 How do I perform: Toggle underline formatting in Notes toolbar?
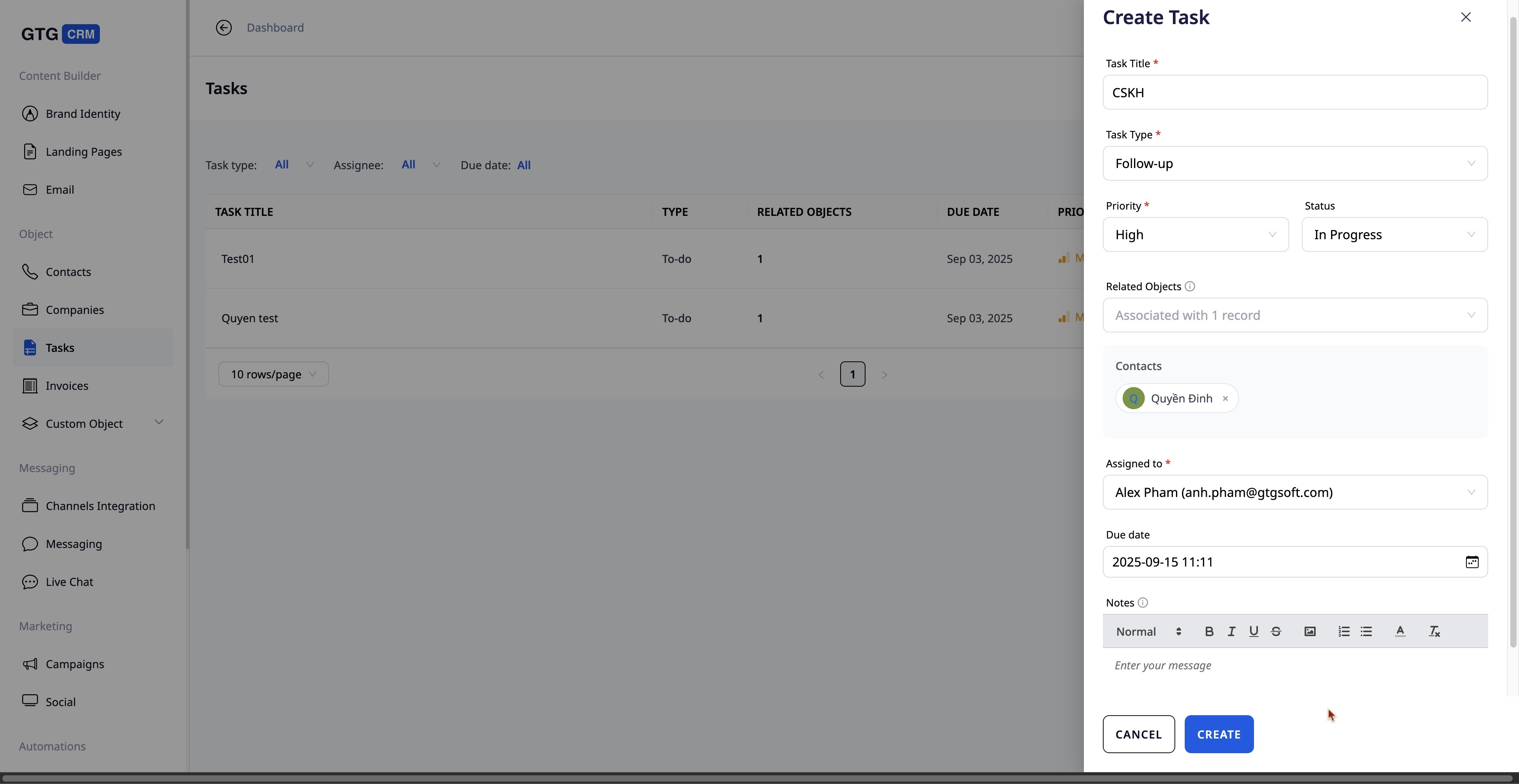pos(1254,631)
